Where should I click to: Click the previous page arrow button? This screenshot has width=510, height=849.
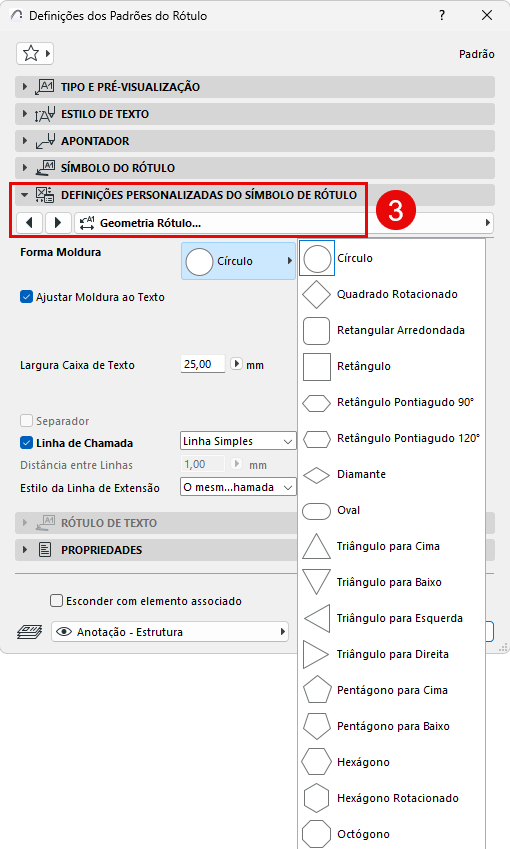[30, 223]
